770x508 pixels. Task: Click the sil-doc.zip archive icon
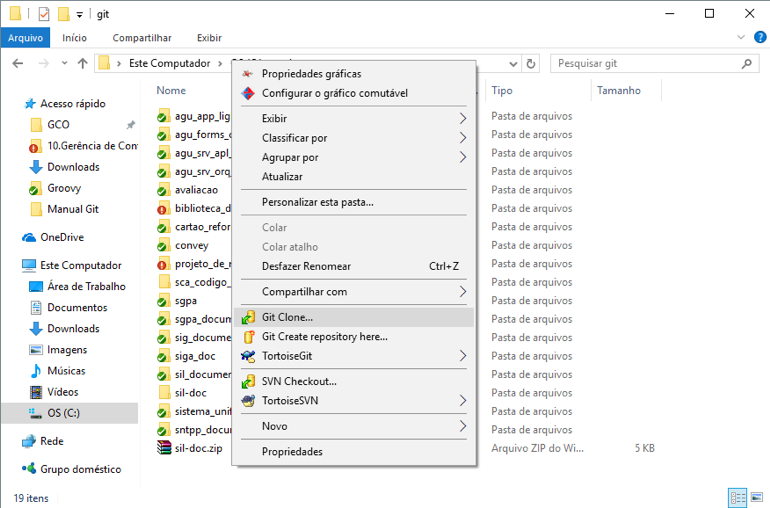click(164, 448)
